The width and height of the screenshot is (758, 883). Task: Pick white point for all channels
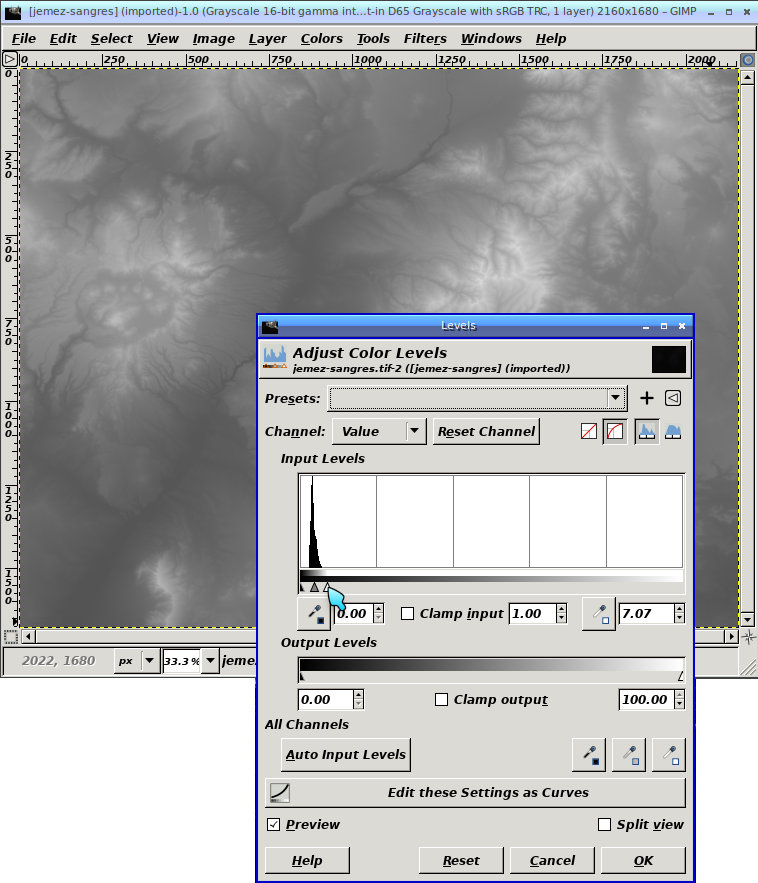click(x=669, y=755)
